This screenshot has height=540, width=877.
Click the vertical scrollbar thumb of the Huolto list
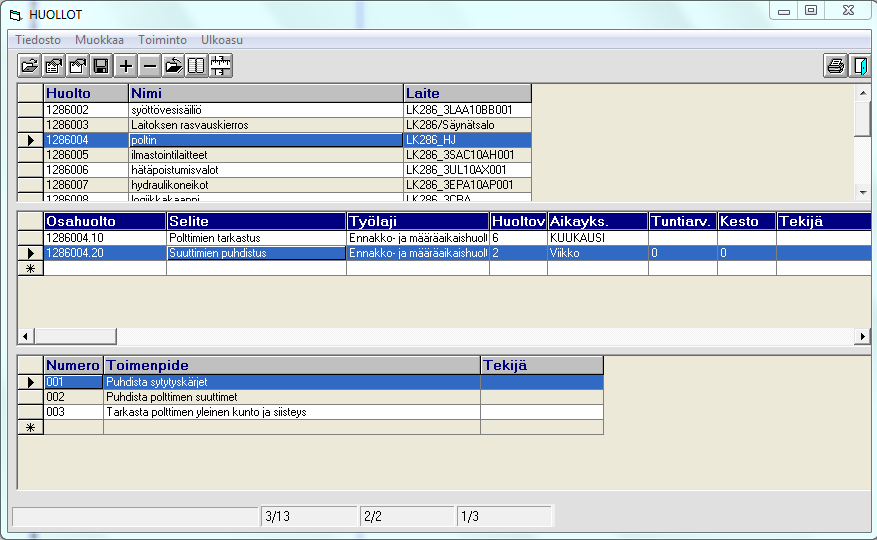[863, 119]
